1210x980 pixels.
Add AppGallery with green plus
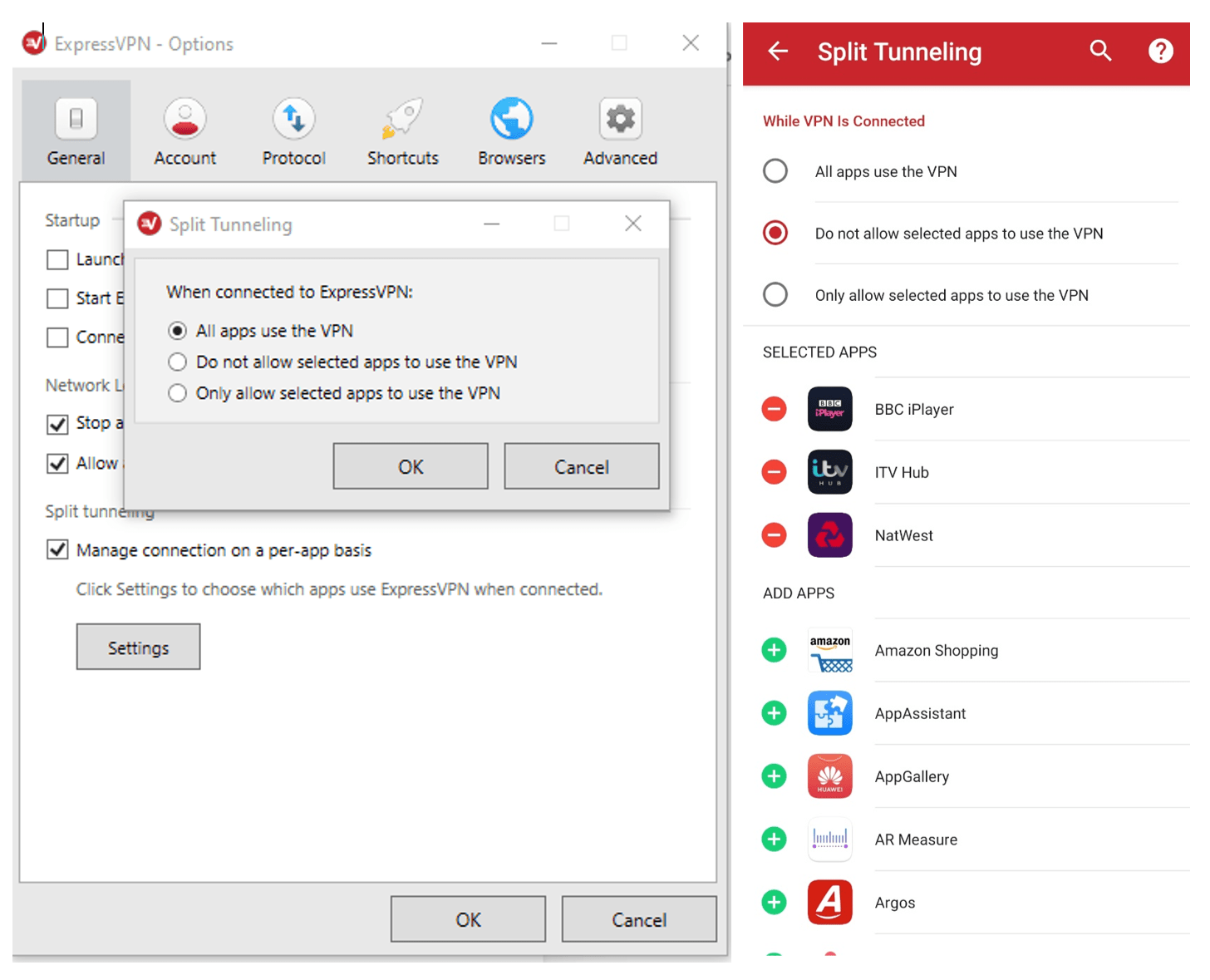(774, 776)
